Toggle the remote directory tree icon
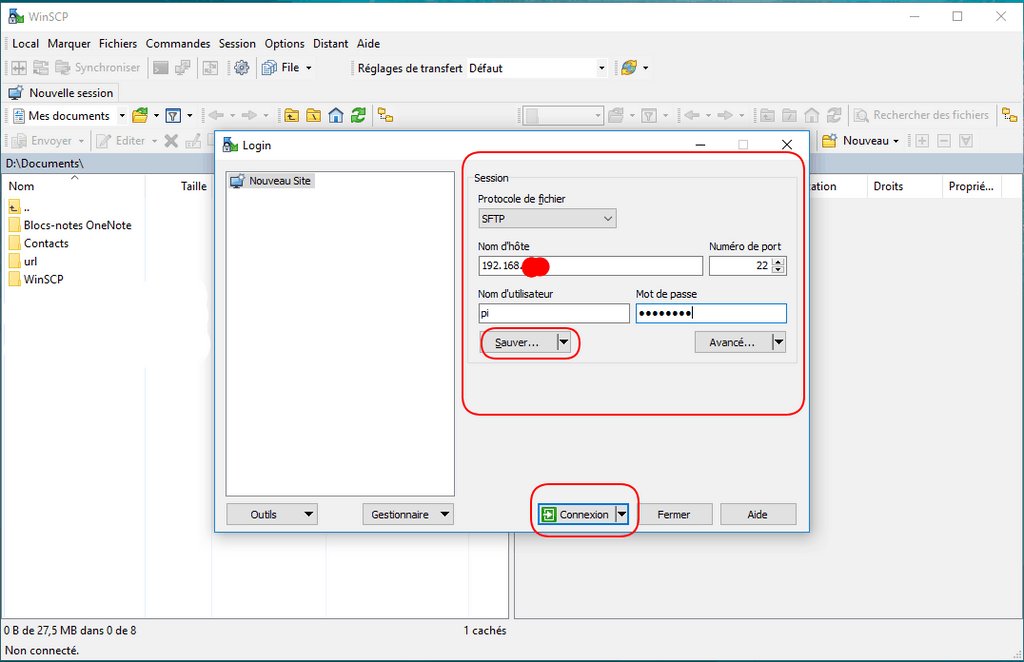This screenshot has height=662, width=1024. pos(1010,116)
